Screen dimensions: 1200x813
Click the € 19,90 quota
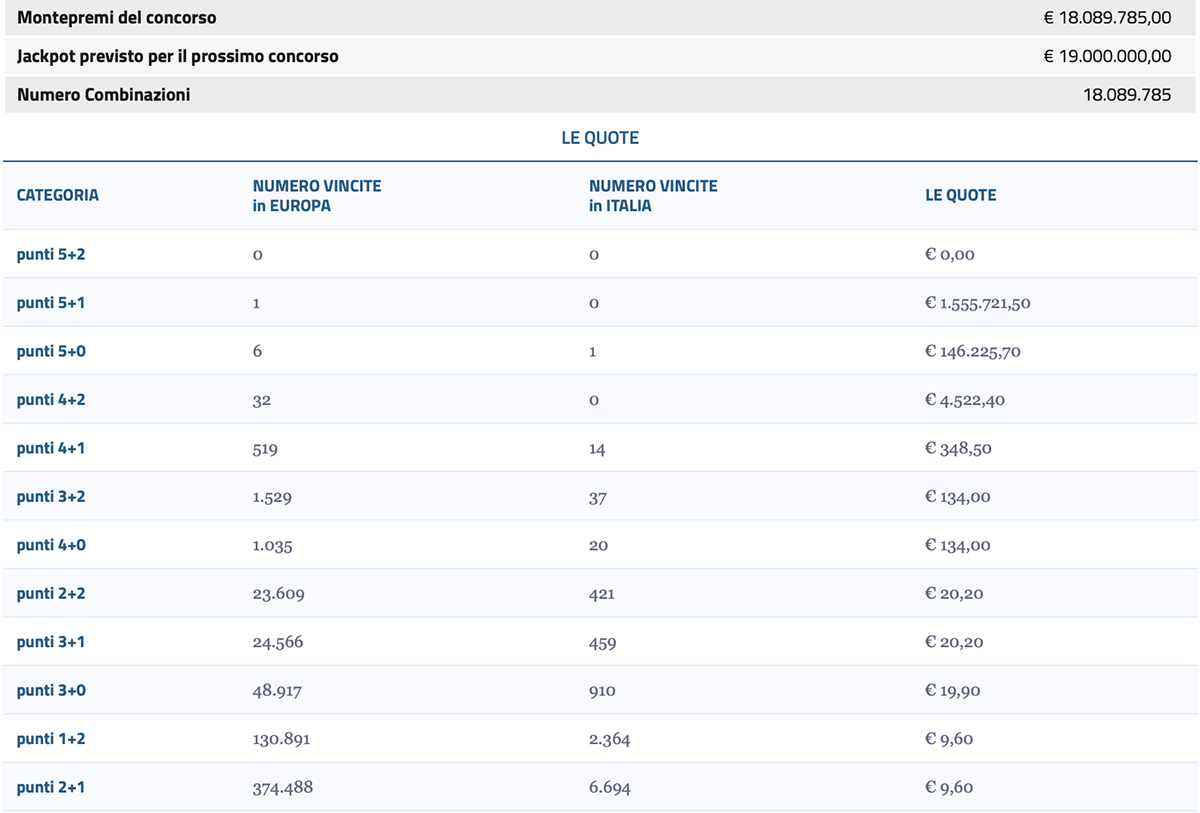(x=954, y=691)
